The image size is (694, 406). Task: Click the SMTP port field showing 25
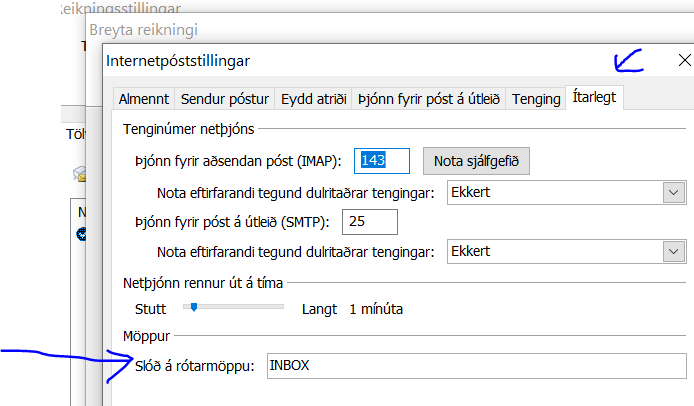coord(370,221)
